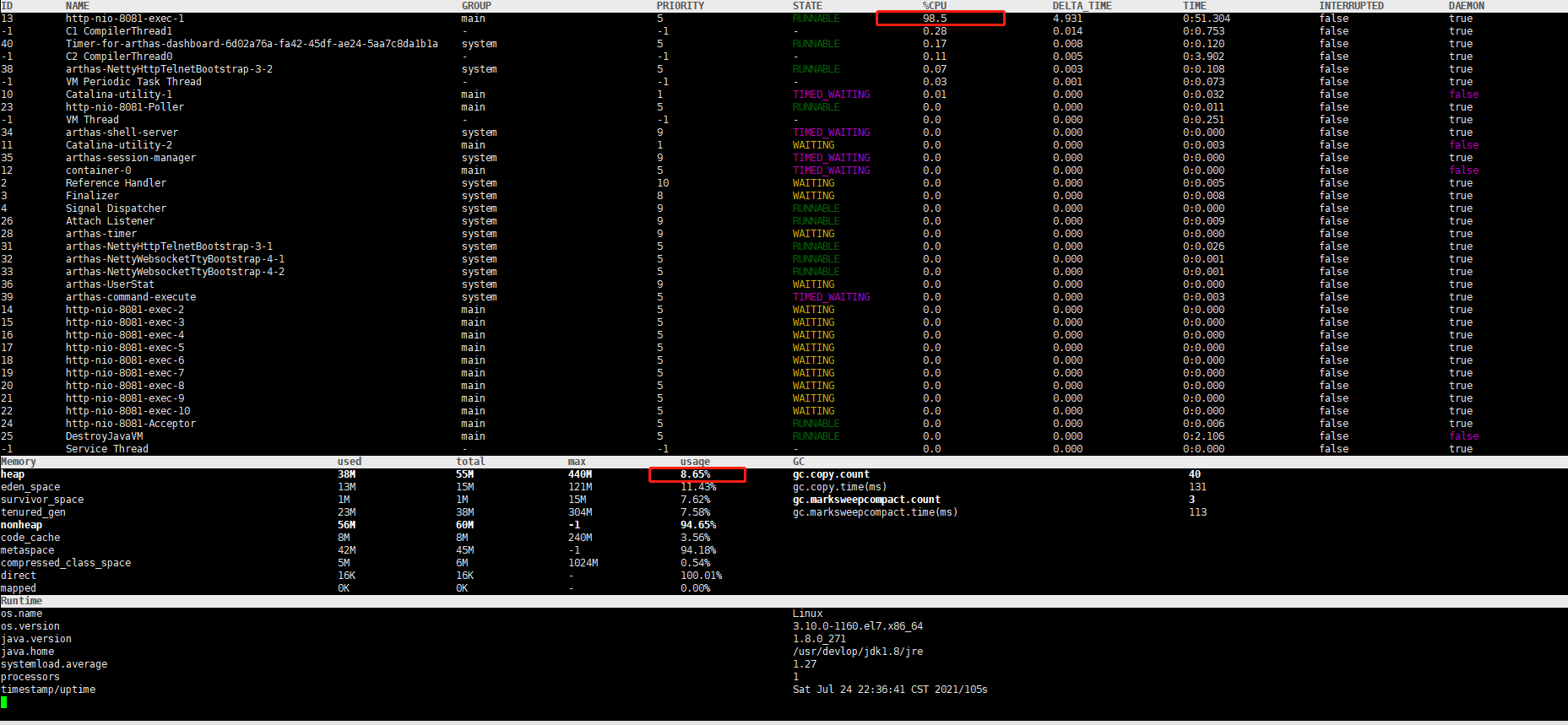Screen dimensions: 1568x725
Task: Click the http-nio-8081-Poller thread name
Action: pos(125,107)
